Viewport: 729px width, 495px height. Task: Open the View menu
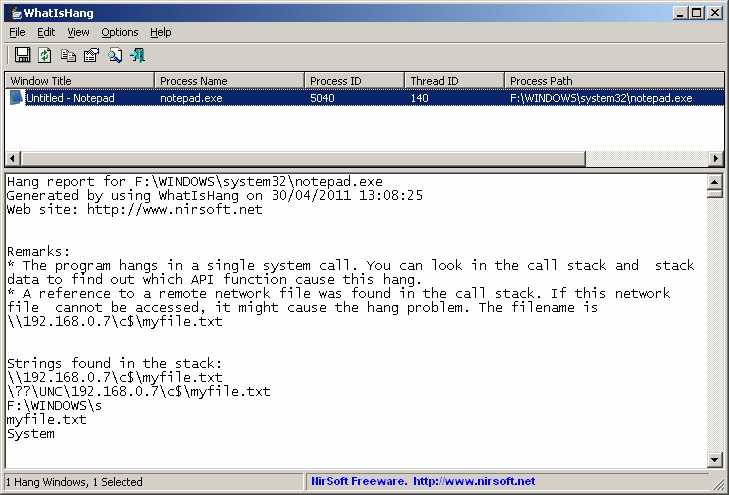[x=78, y=32]
